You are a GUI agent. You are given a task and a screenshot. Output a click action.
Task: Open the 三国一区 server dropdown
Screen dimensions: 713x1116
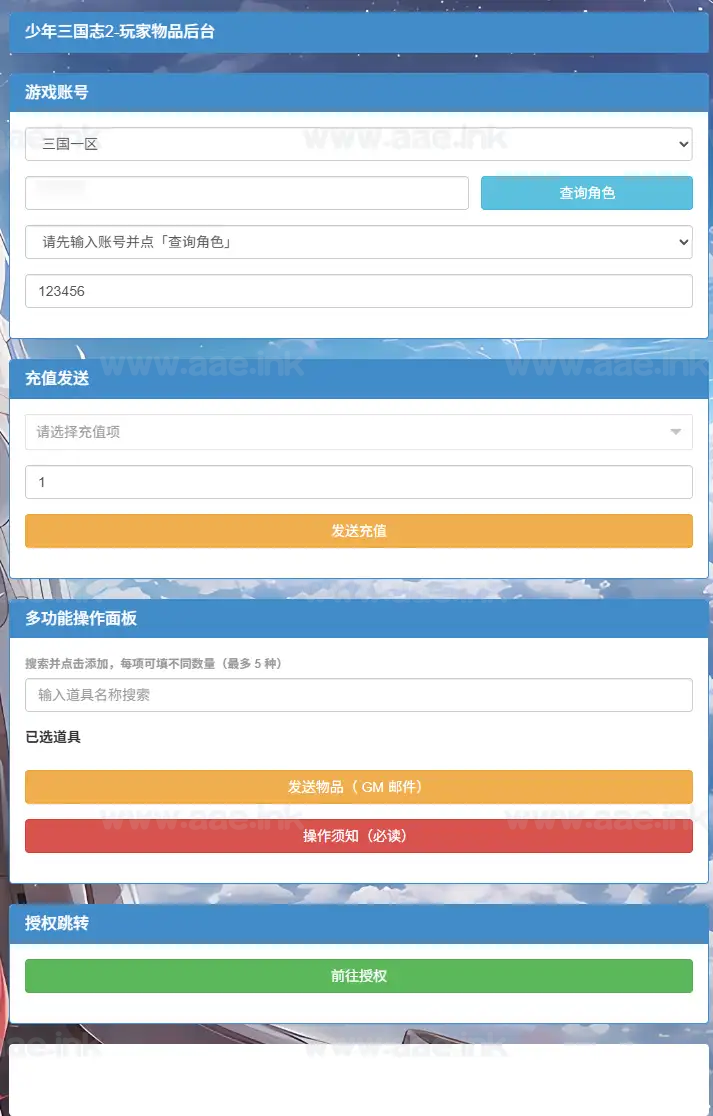[359, 144]
